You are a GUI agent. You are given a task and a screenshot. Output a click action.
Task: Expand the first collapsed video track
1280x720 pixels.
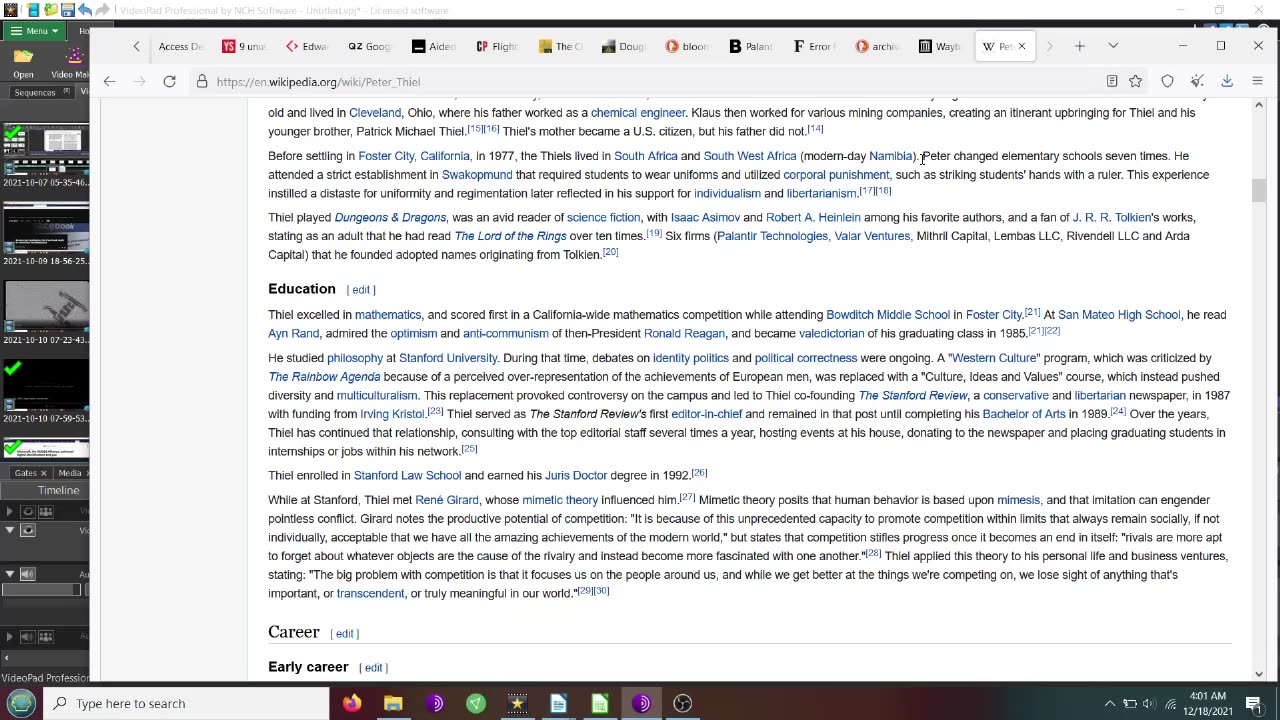(x=10, y=511)
